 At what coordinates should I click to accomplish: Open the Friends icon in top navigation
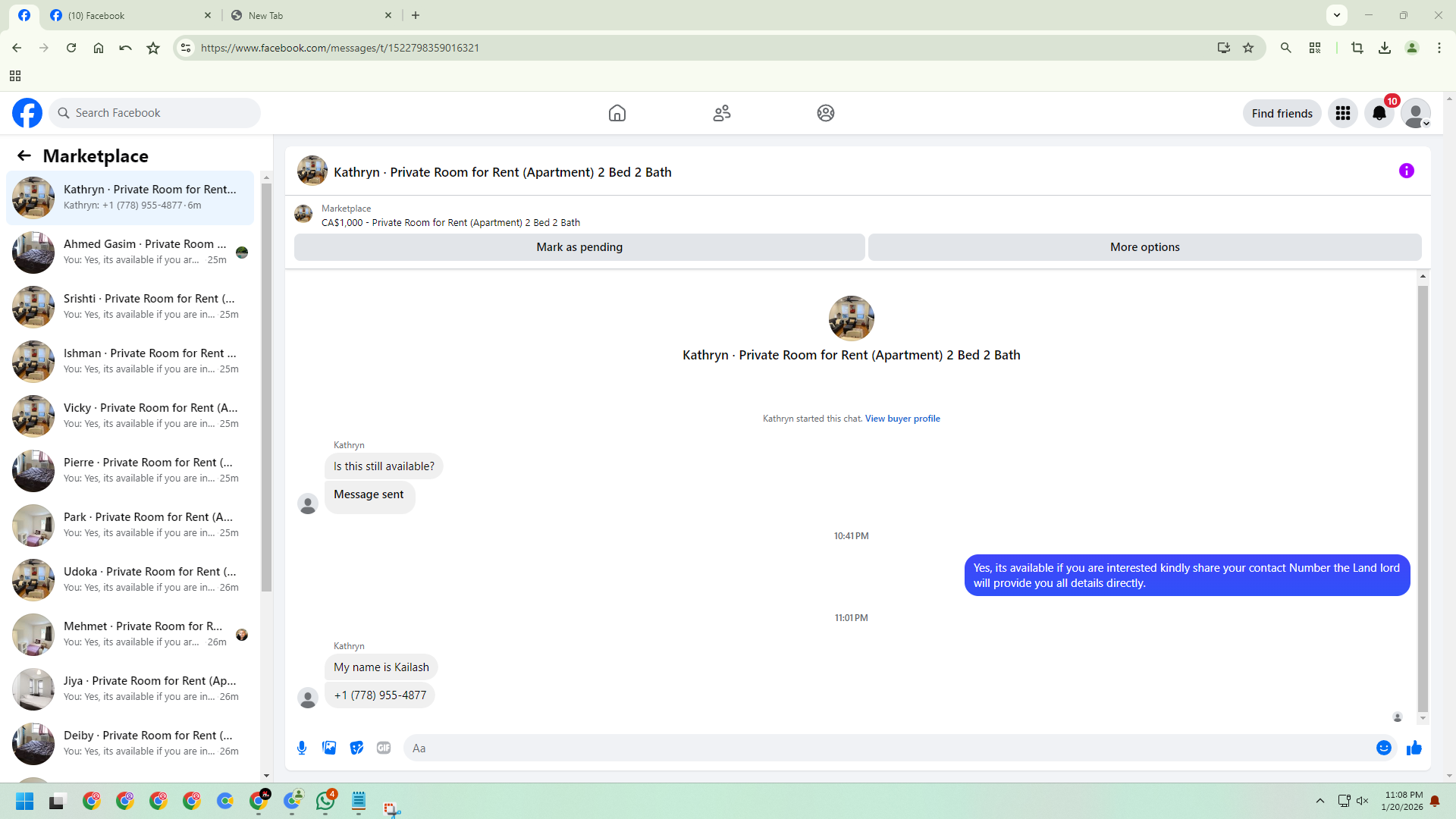(722, 113)
